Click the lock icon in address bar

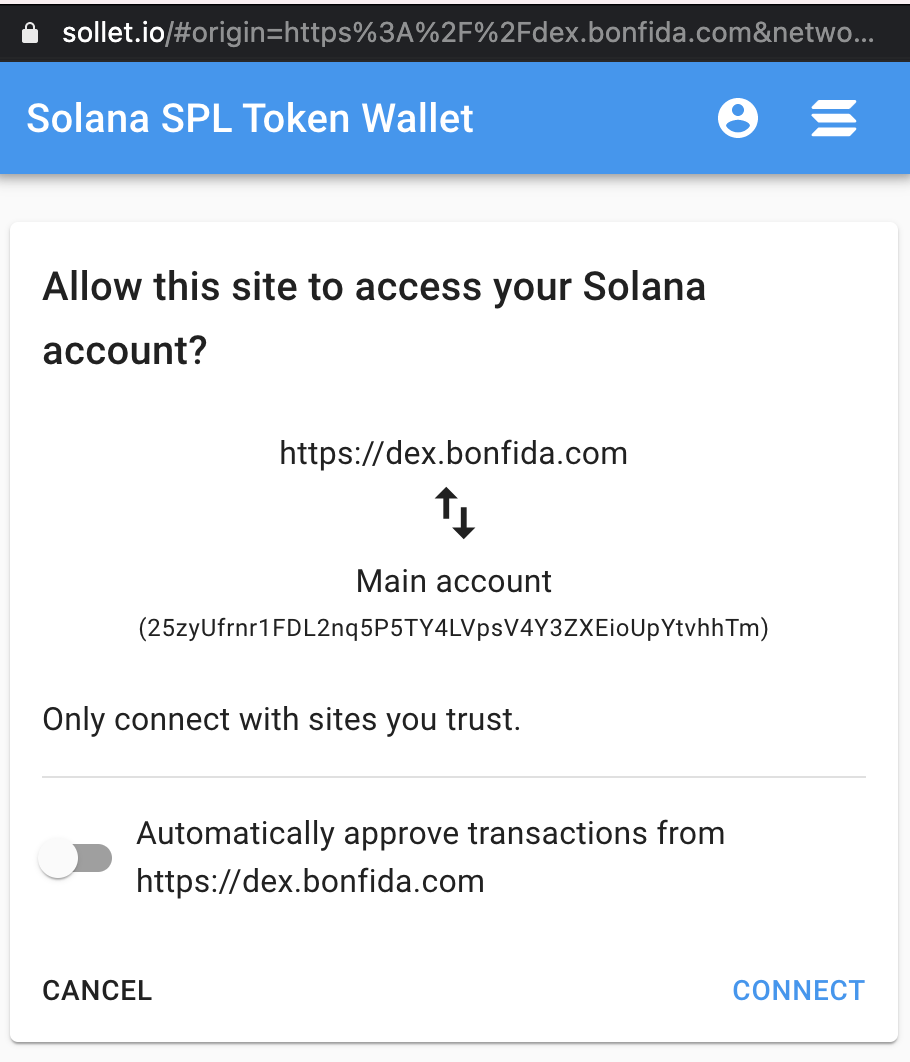coord(30,33)
